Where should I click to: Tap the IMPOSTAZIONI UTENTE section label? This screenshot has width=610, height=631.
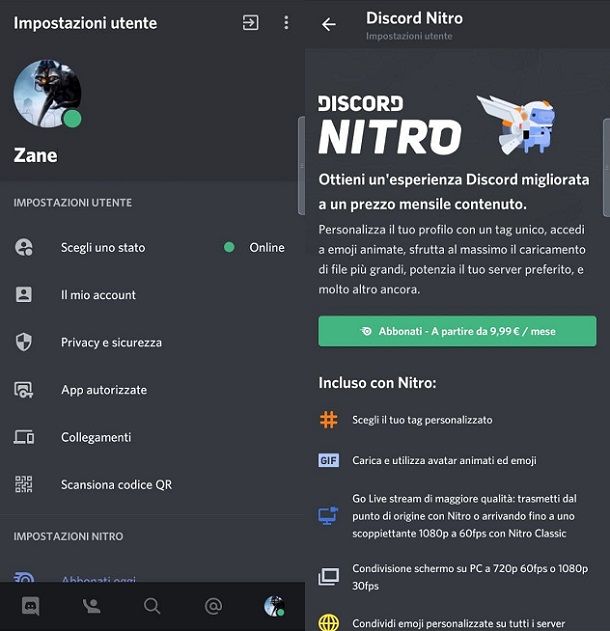coord(72,202)
